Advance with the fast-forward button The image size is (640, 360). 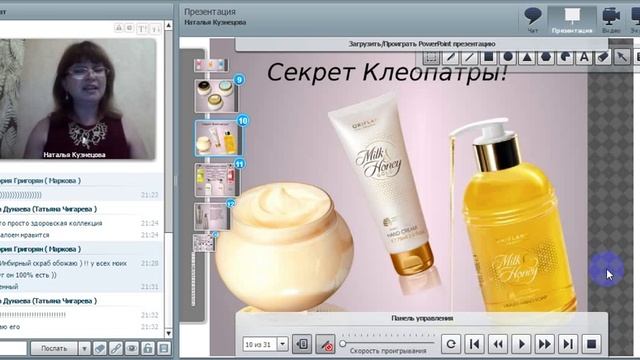coord(545,344)
